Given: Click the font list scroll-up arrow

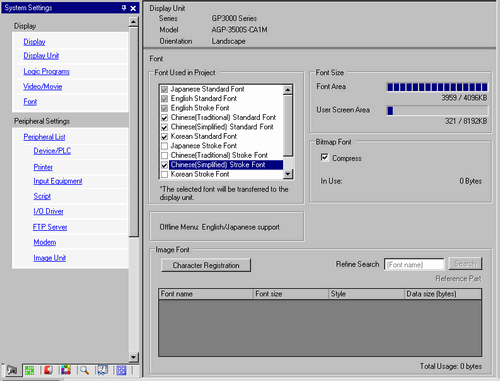Looking at the screenshot, I should pos(288,90).
